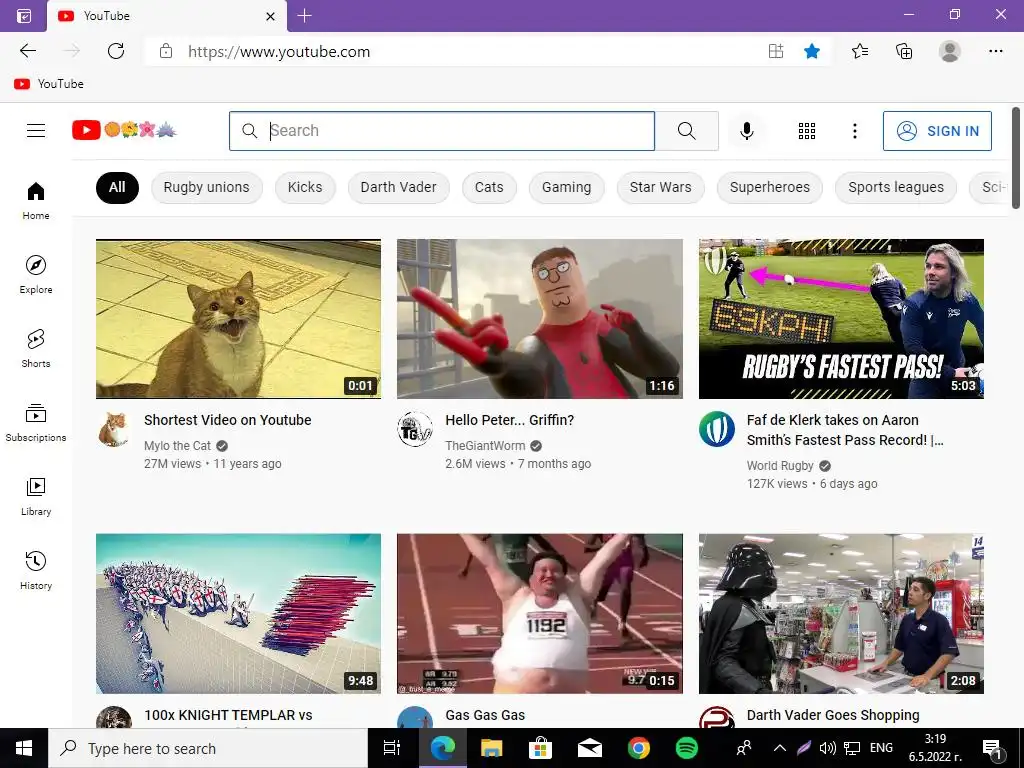Viewport: 1024px width, 768px height.
Task: Click the taskbar search box
Action: pos(208,748)
